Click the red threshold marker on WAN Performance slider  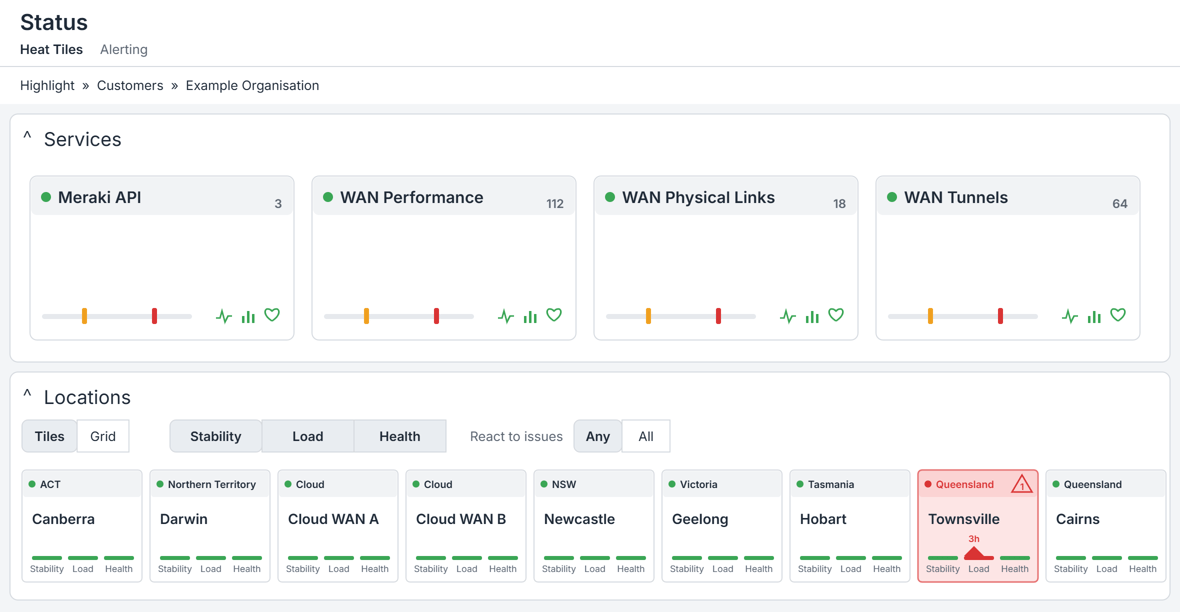click(x=436, y=316)
